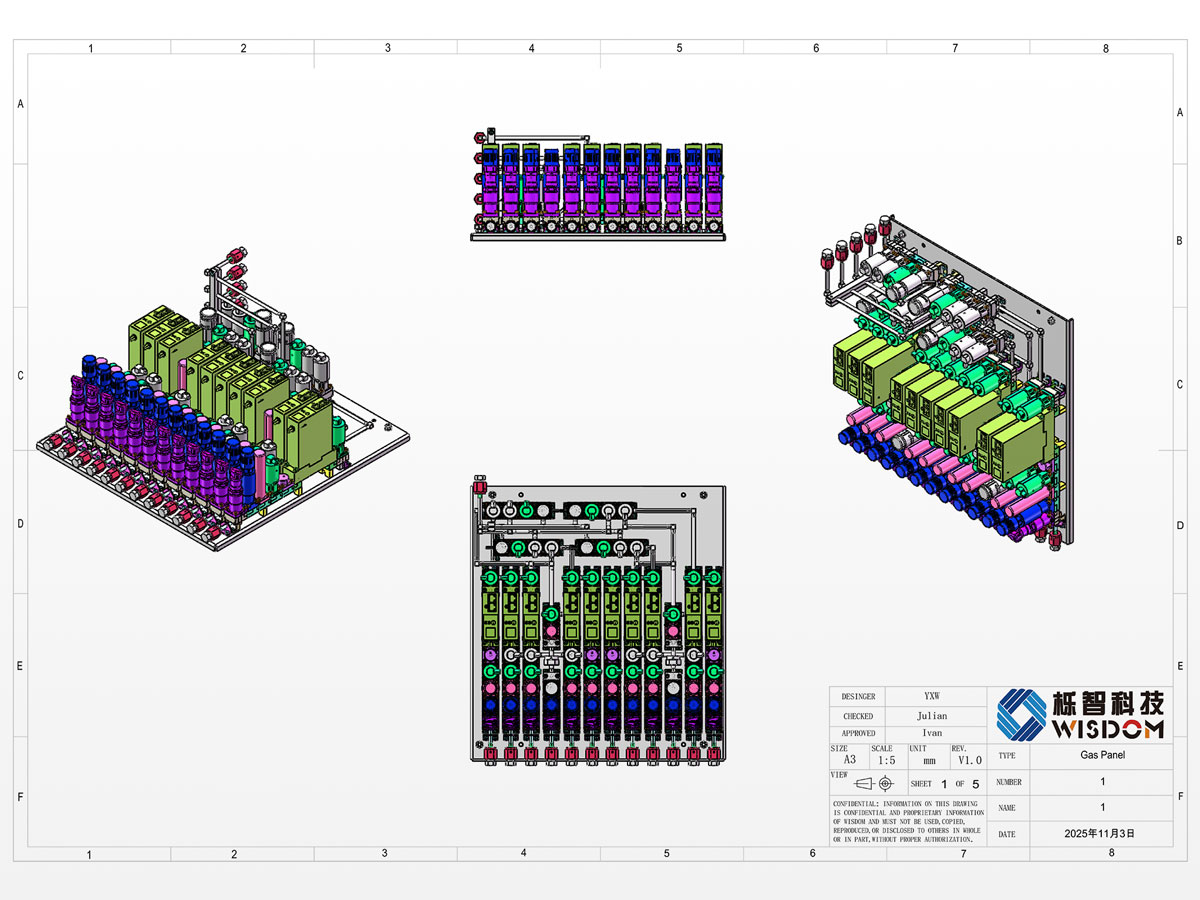Click the scale value 1:5
This screenshot has height=900, width=1200.
tap(887, 760)
